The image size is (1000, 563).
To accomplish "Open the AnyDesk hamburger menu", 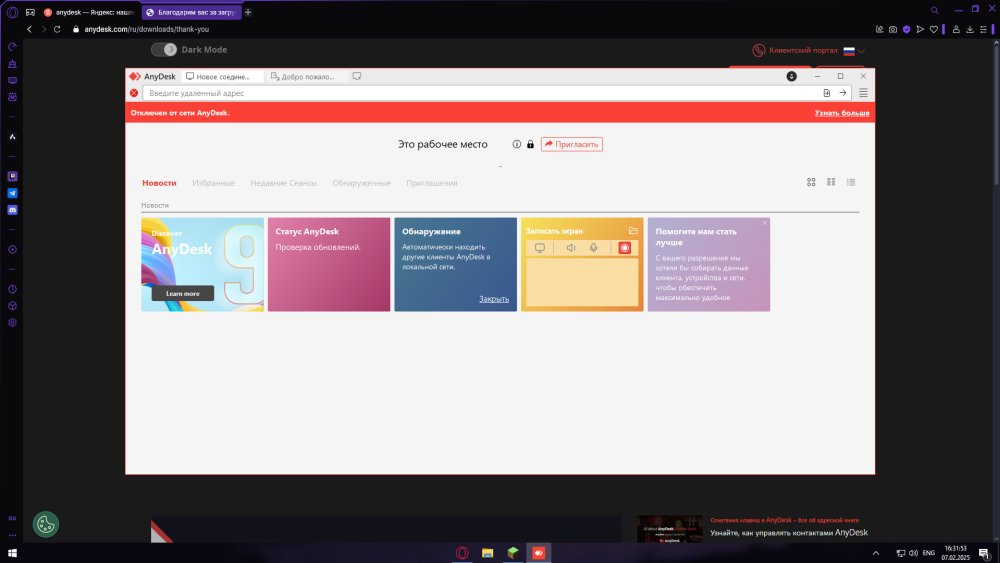I will pyautogui.click(x=863, y=93).
